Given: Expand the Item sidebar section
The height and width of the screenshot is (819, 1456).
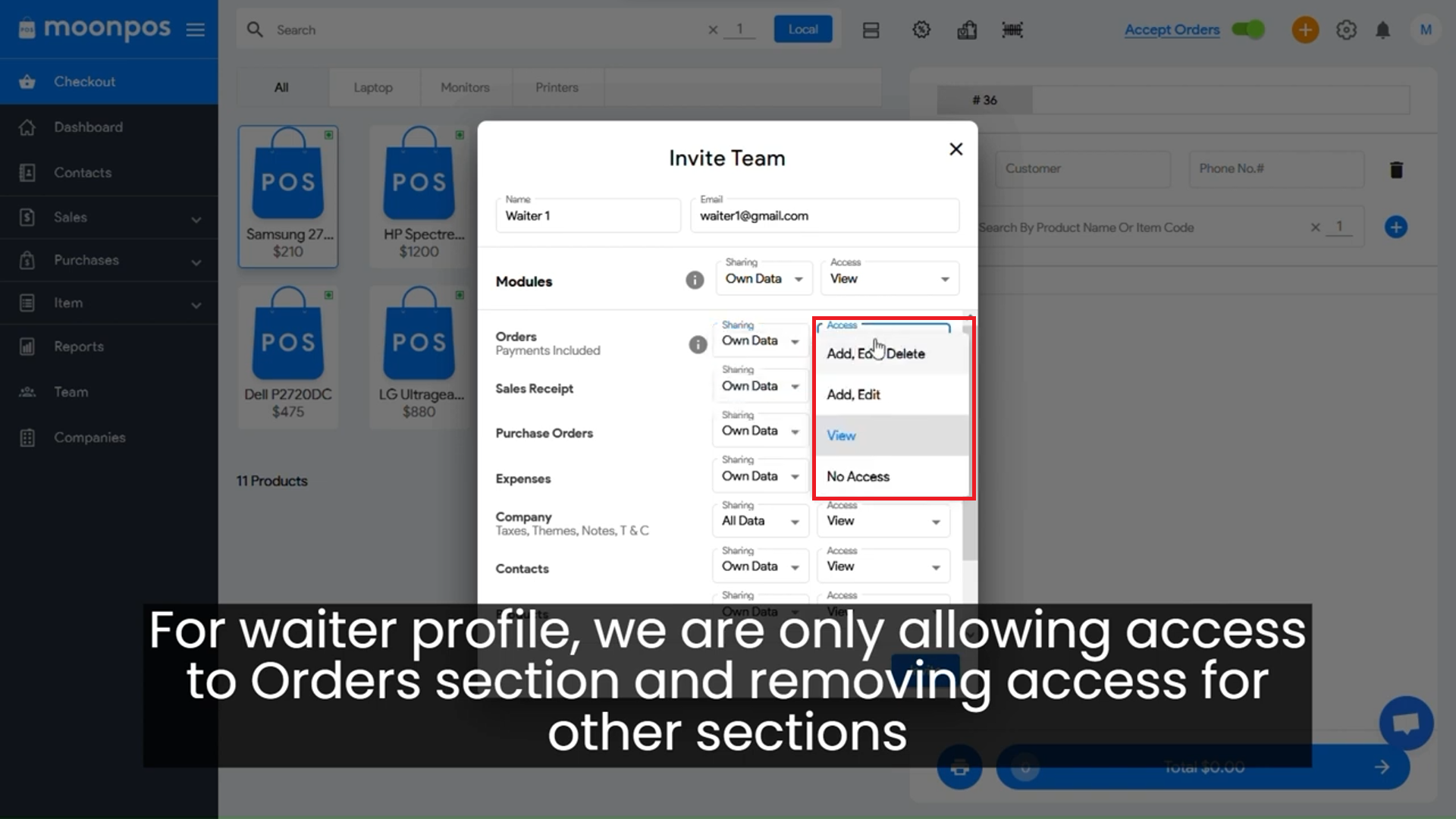Looking at the screenshot, I should click(x=109, y=303).
